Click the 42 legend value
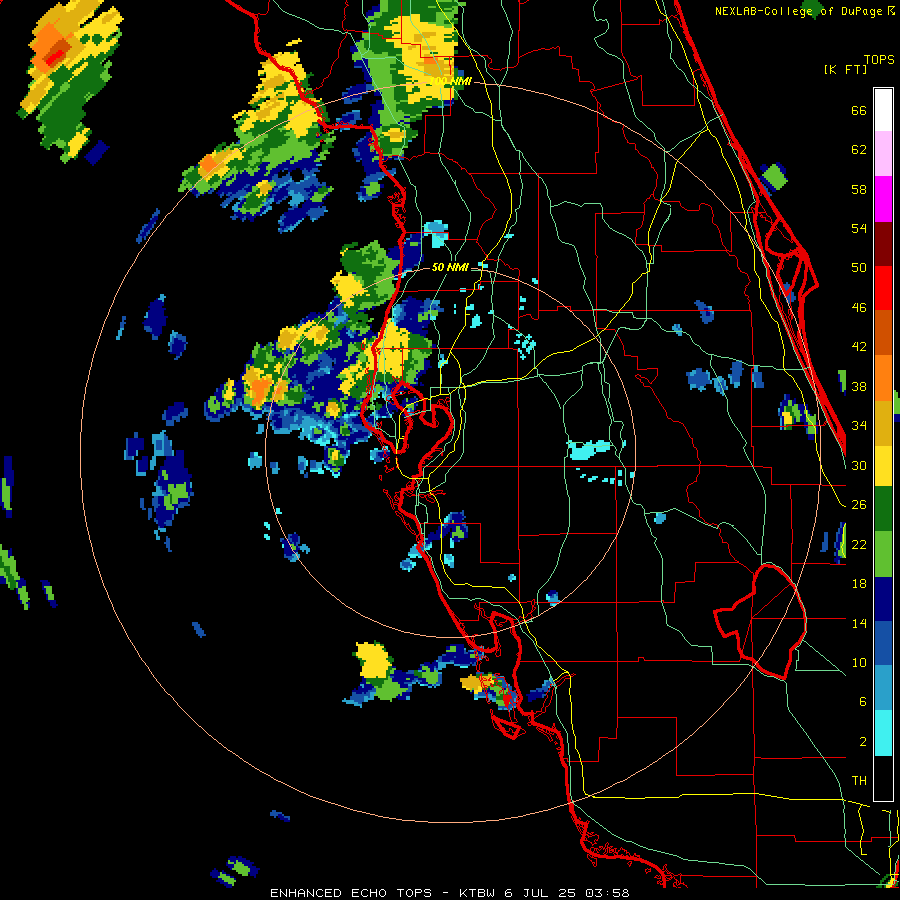This screenshot has height=900, width=900. click(859, 346)
